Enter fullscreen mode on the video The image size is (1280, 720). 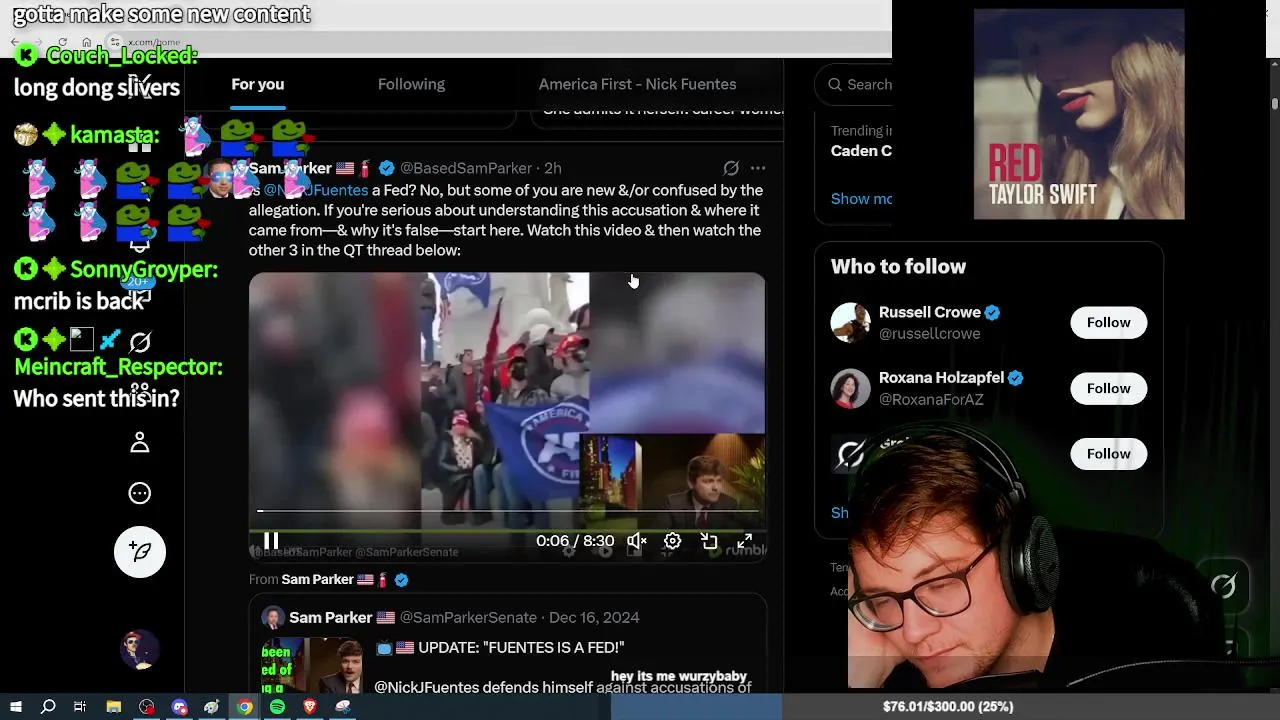click(745, 541)
